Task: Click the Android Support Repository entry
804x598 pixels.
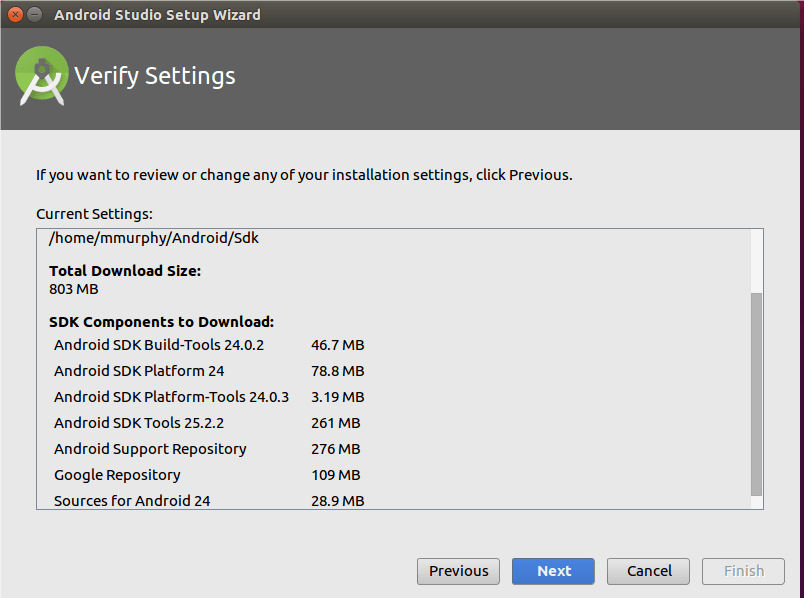Action: pos(150,449)
